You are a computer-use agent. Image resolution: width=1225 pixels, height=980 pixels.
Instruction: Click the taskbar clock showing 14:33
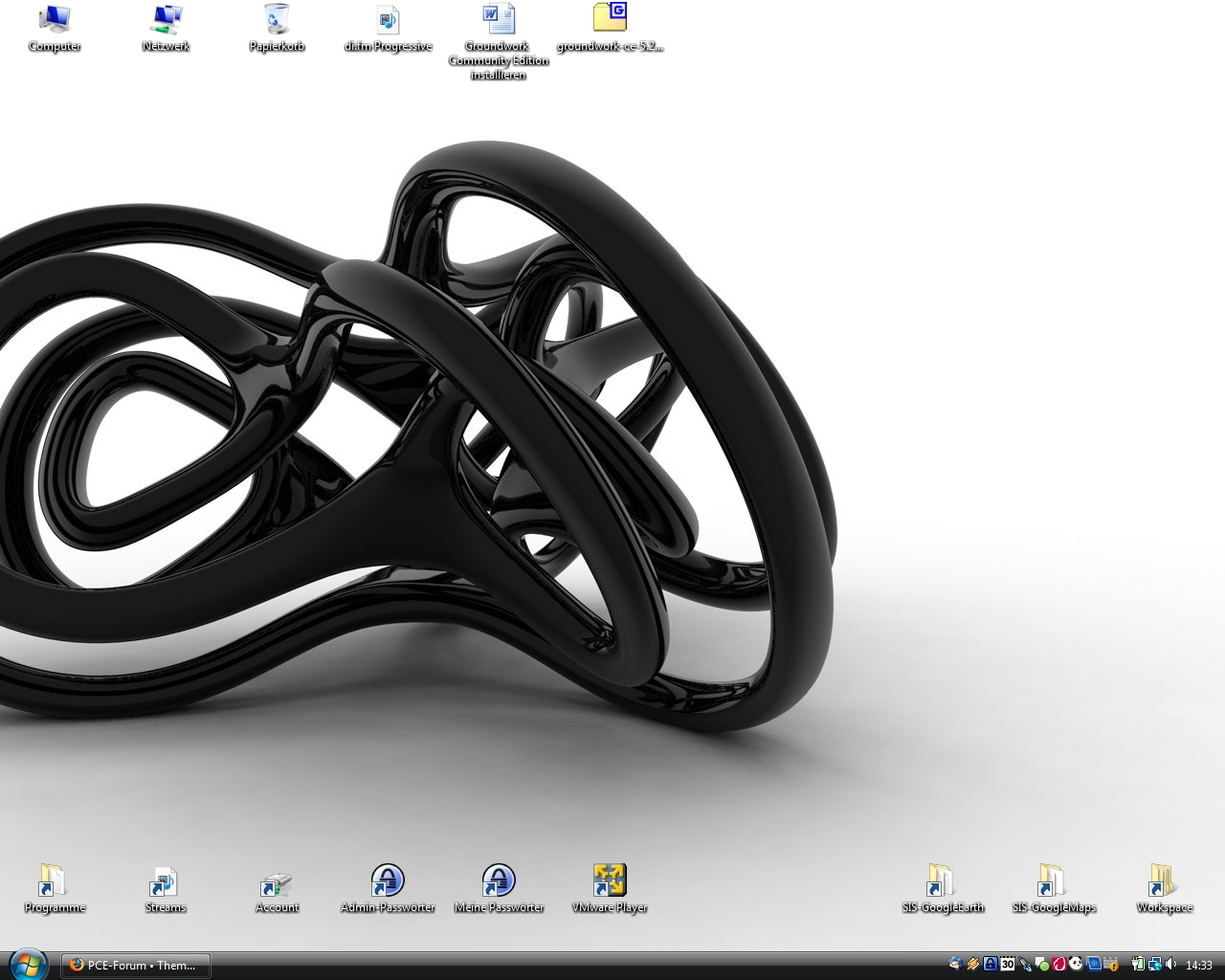[x=1199, y=966]
